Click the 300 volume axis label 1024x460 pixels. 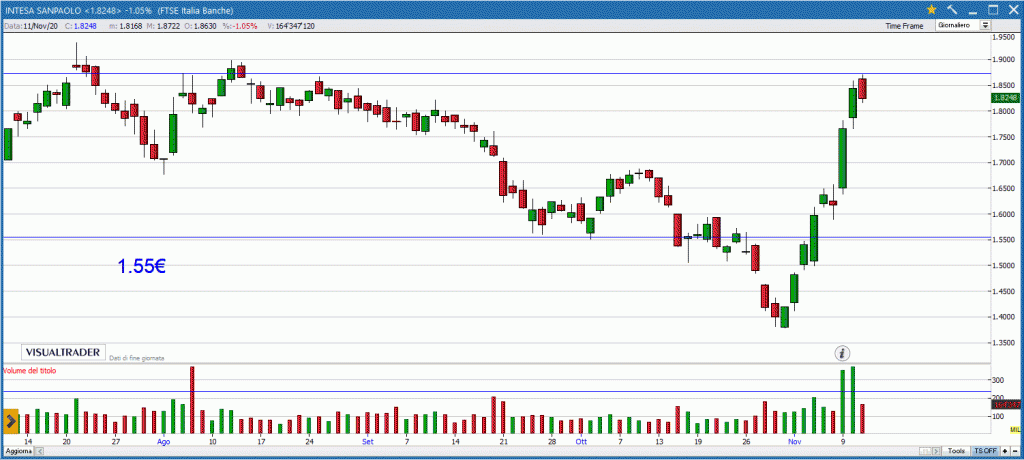998,380
